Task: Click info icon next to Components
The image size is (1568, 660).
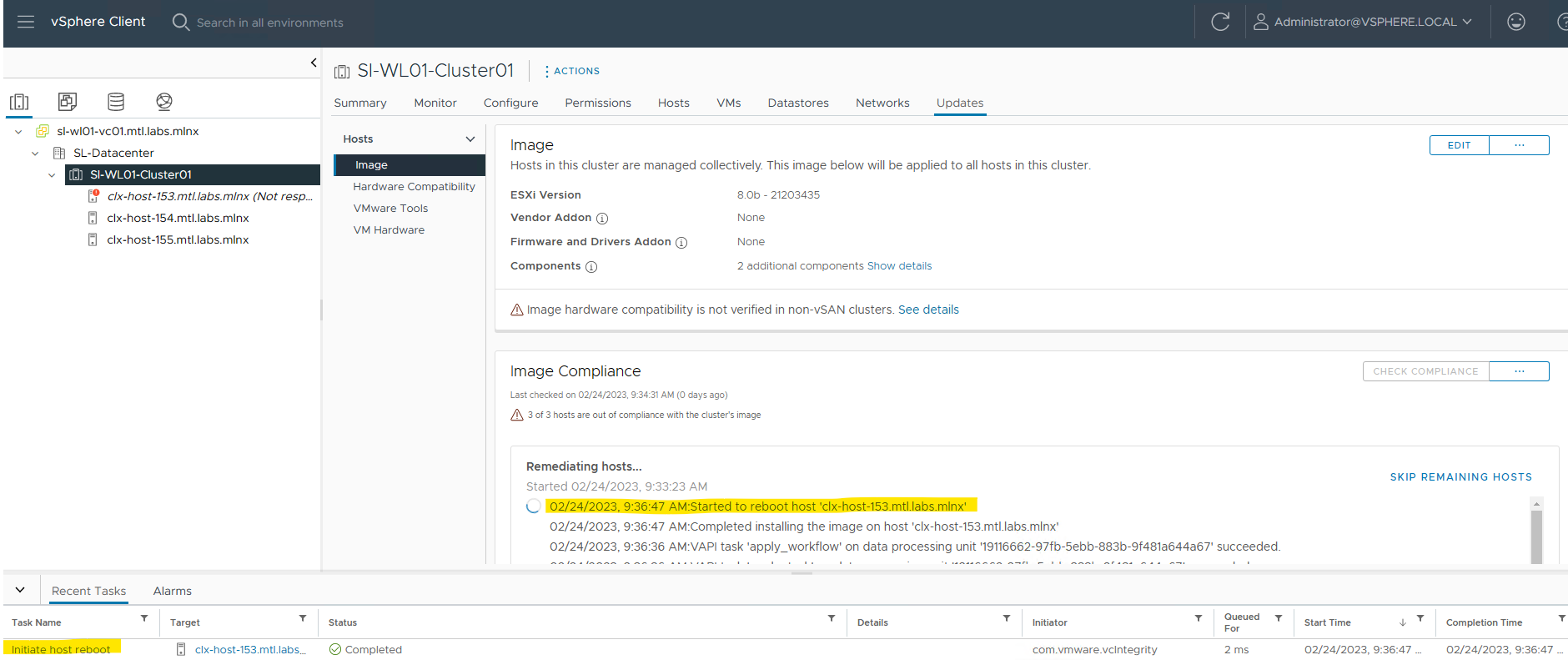Action: pyautogui.click(x=591, y=267)
